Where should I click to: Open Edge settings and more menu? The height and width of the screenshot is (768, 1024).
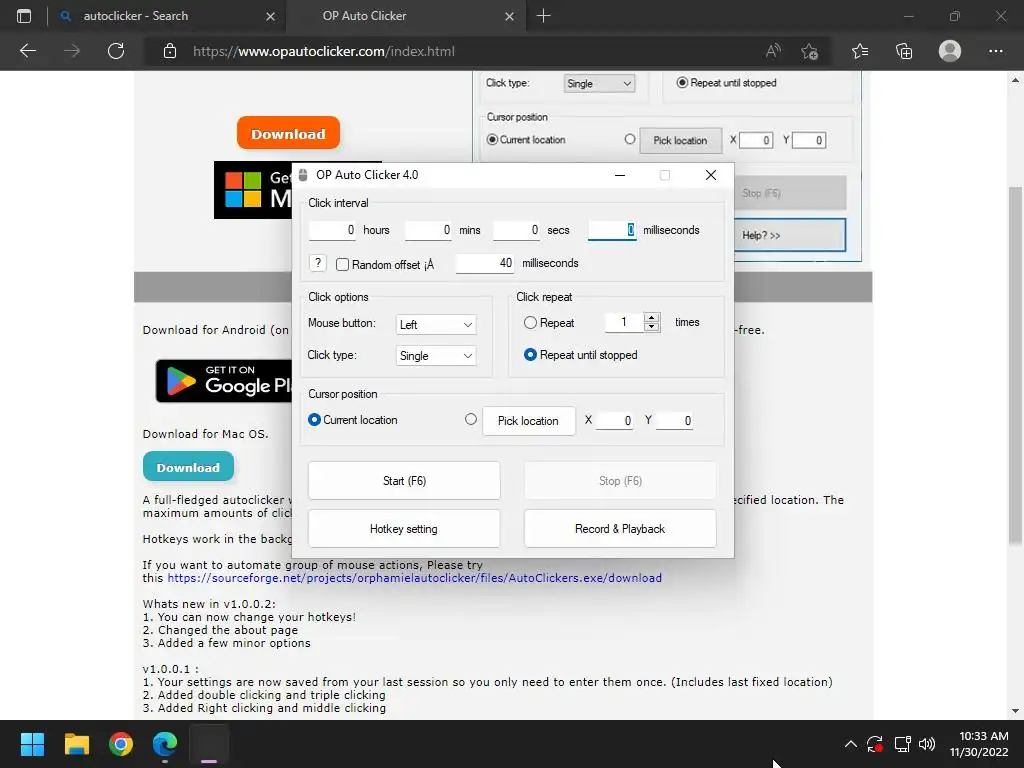995,51
